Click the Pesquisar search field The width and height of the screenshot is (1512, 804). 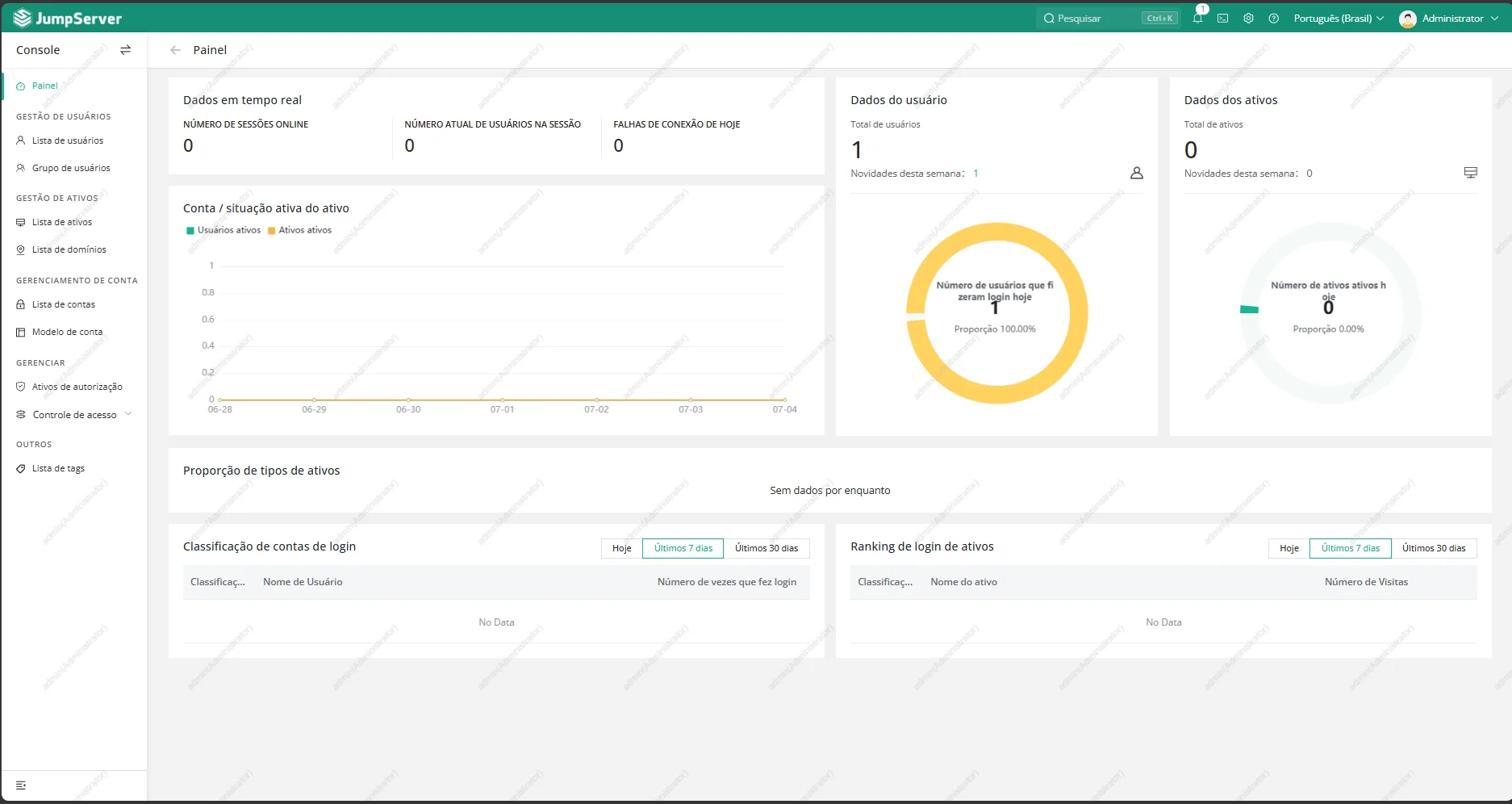(1109, 19)
